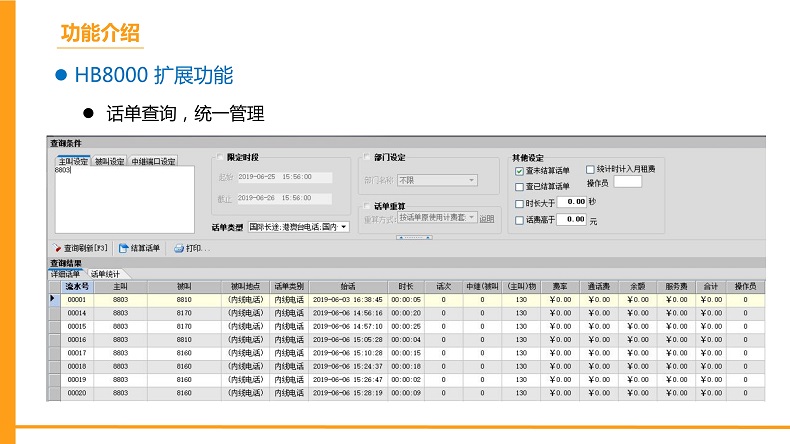Click the 截止 date-time field
The height and width of the screenshot is (444, 790).
click(284, 198)
